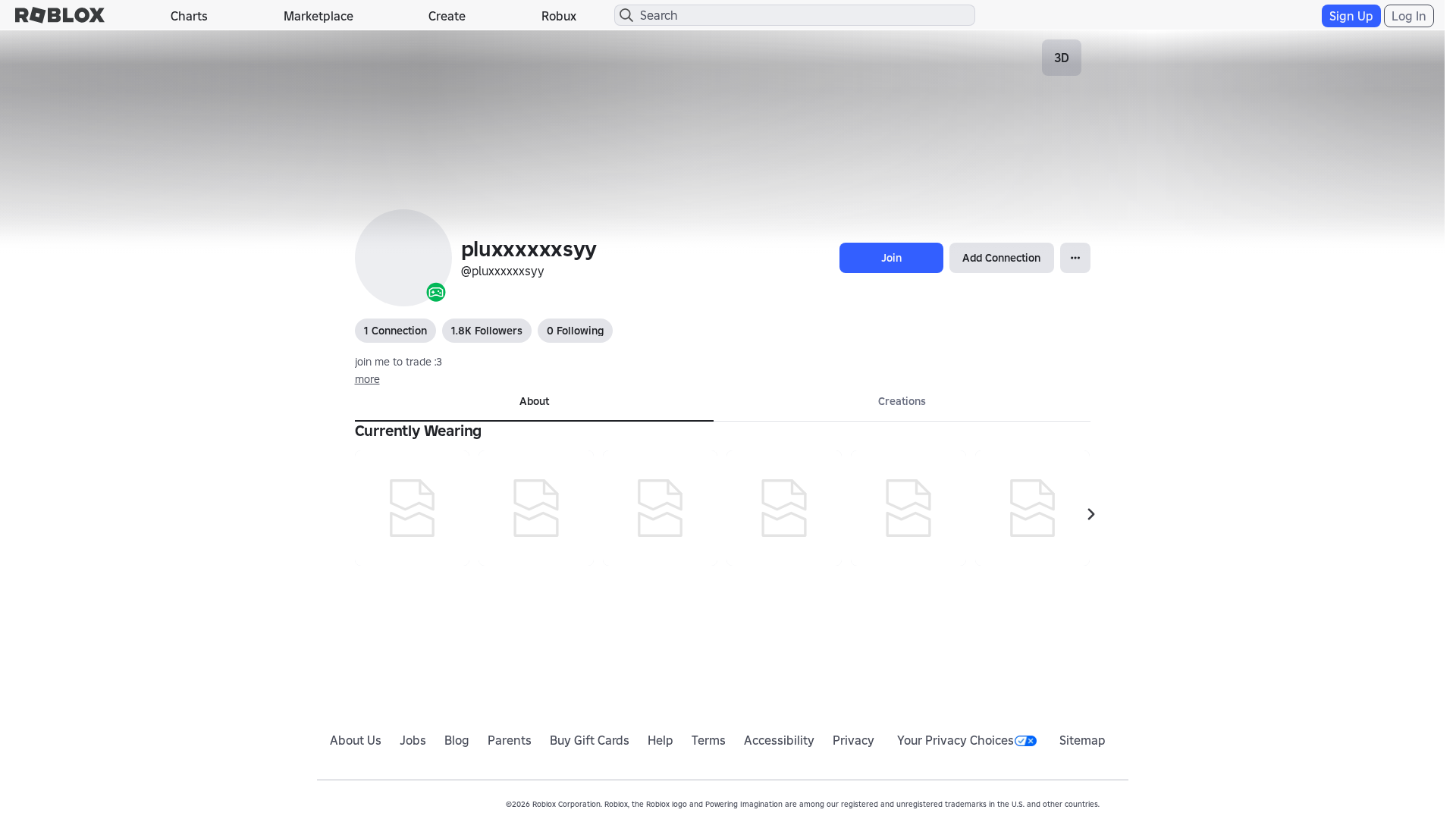The width and height of the screenshot is (1456, 819).
Task: Click the search magnifier icon
Action: (x=626, y=15)
